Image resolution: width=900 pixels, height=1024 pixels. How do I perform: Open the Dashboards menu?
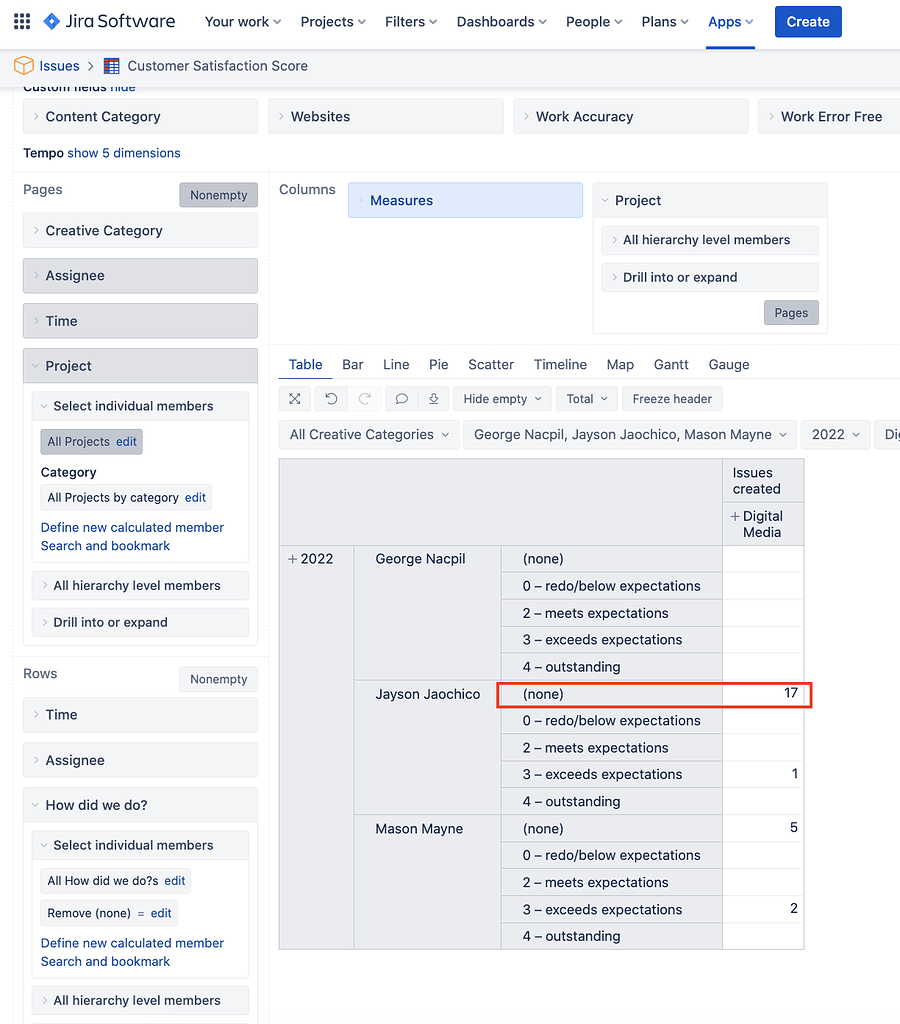point(501,21)
